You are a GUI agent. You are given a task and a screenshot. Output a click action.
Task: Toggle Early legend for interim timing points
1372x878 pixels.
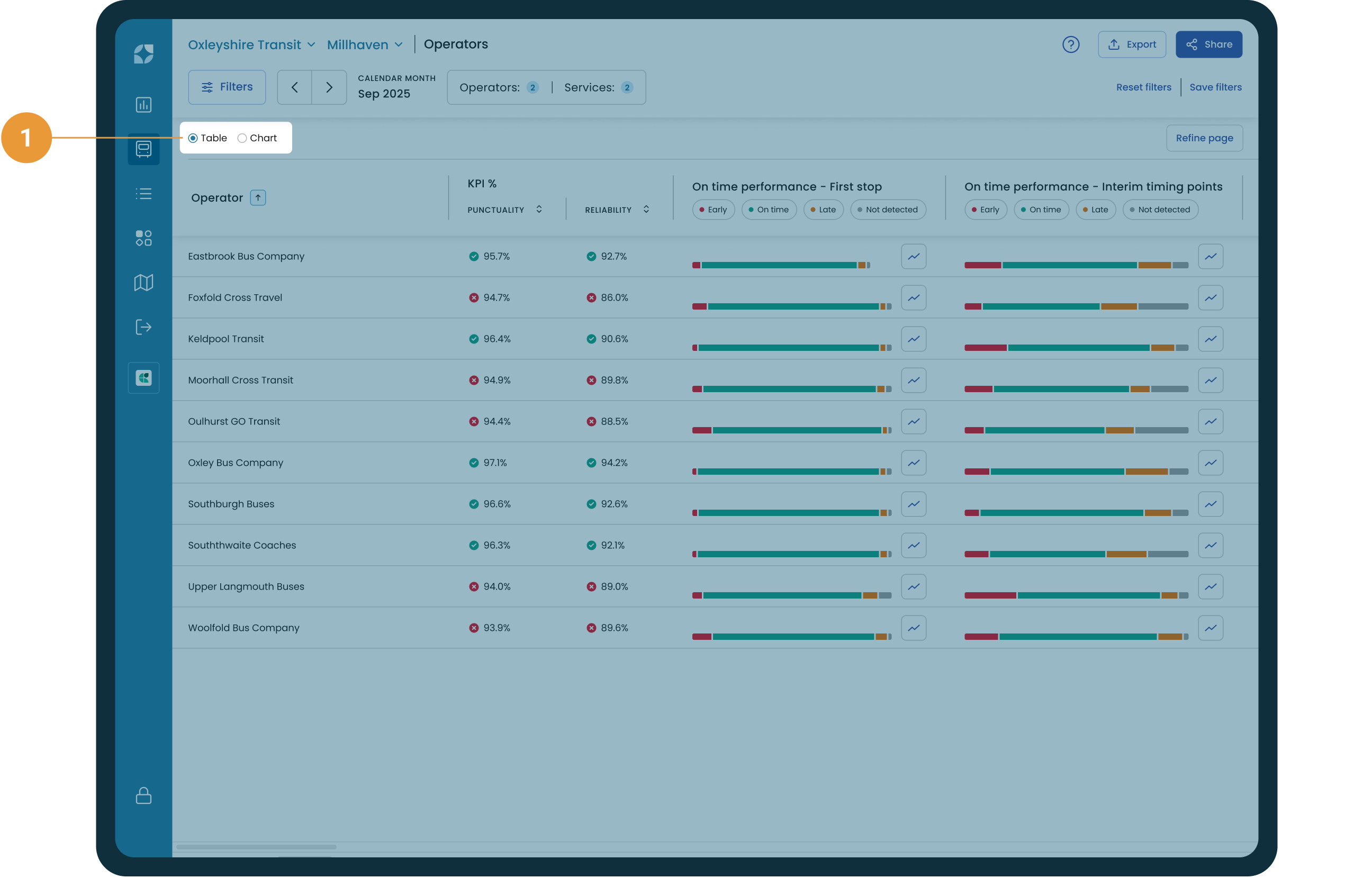tap(986, 210)
